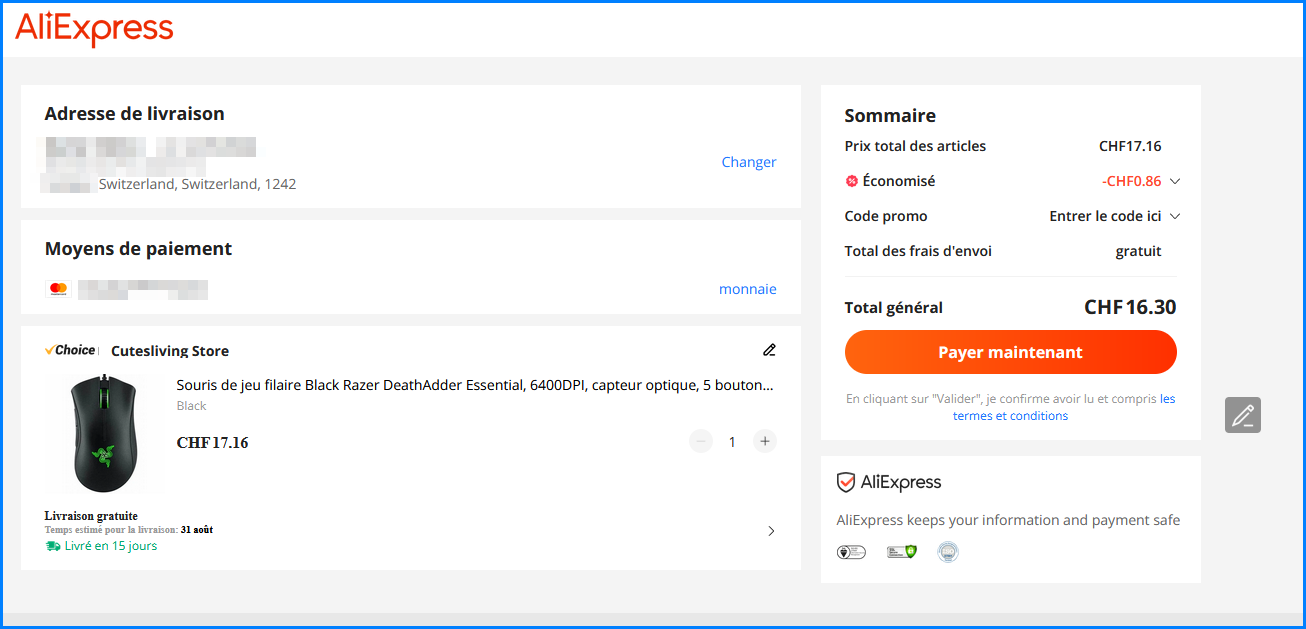Click the Razer mouse product thumbnail

105,434
